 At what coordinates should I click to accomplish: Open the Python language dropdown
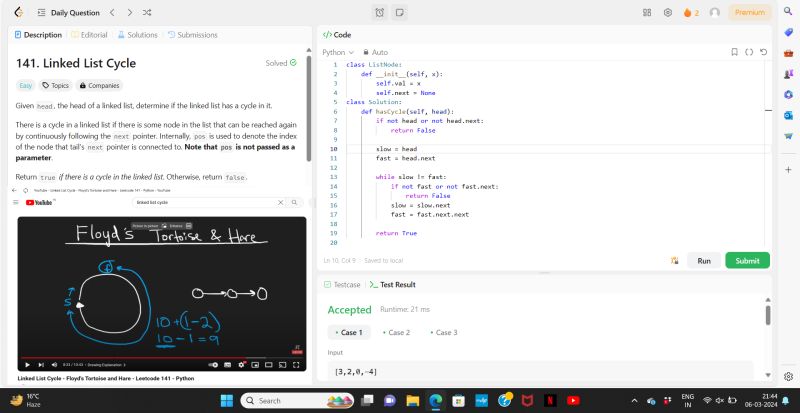[338, 52]
